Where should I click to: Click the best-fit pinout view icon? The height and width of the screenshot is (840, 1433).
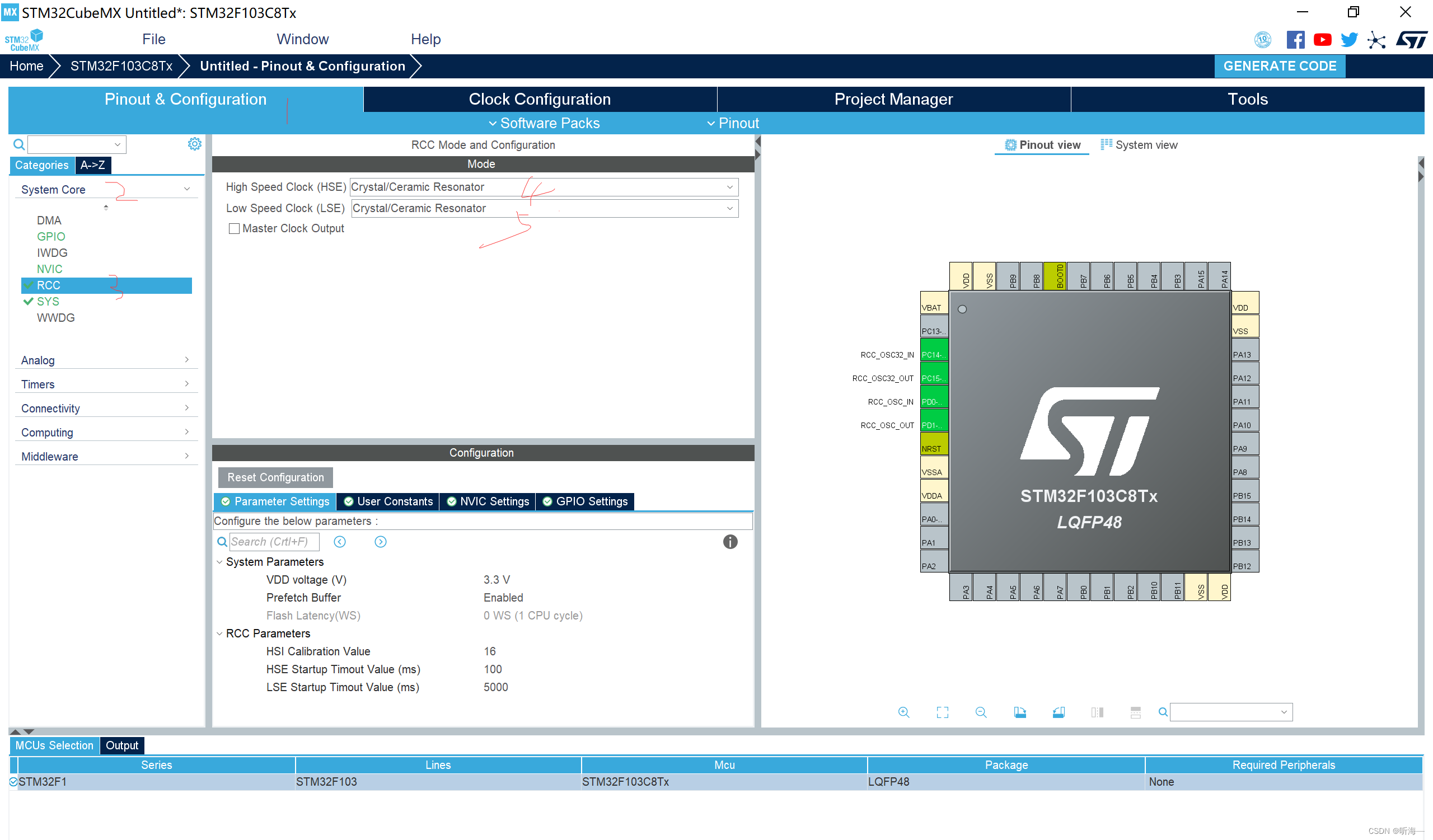[942, 712]
